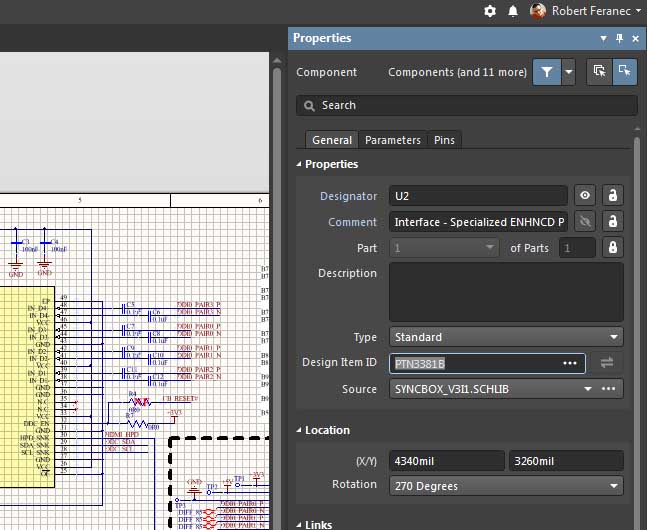Open the notifications bell
The width and height of the screenshot is (647, 530).
(x=513, y=11)
